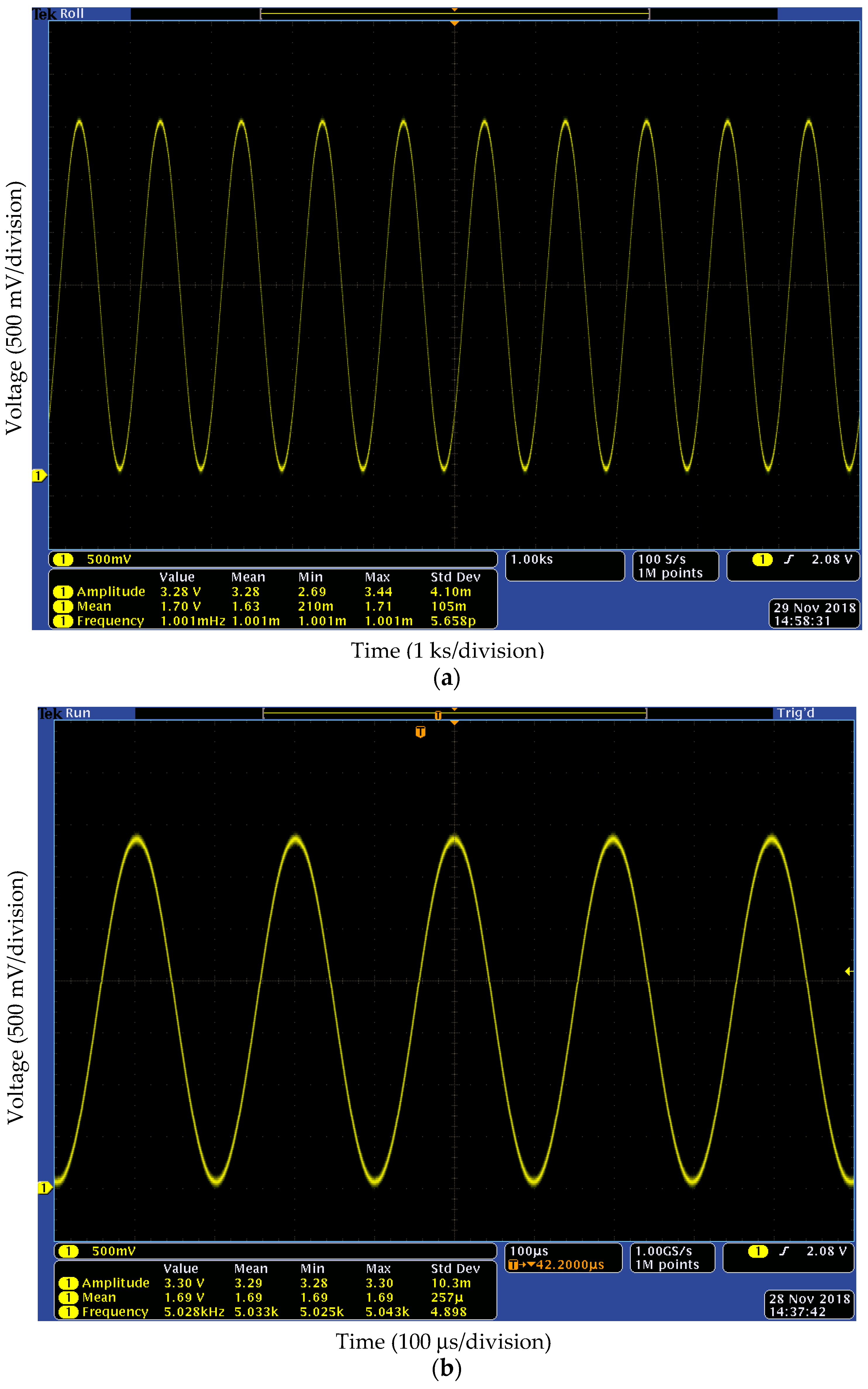Click the 42.2000µs trigger delay value
Screen dimensions: 868x1389
[x=570, y=1265]
